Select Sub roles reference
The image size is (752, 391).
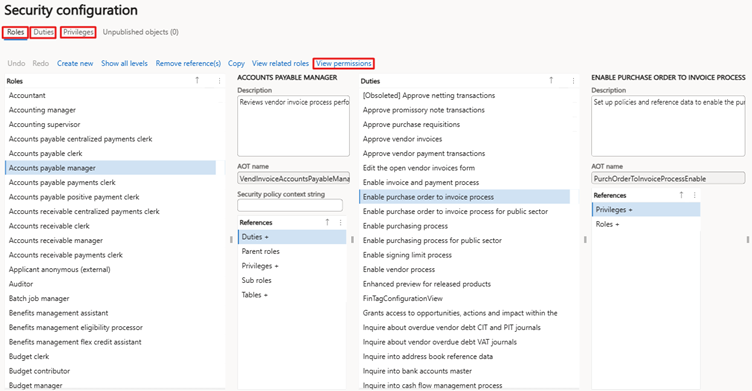pyautogui.click(x=292, y=280)
